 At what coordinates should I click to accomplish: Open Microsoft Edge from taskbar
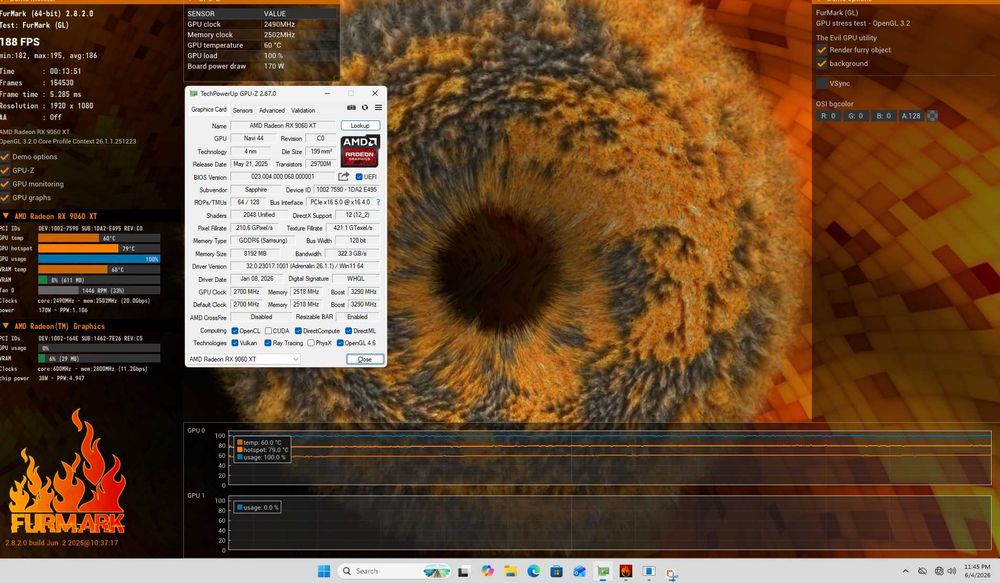click(533, 571)
